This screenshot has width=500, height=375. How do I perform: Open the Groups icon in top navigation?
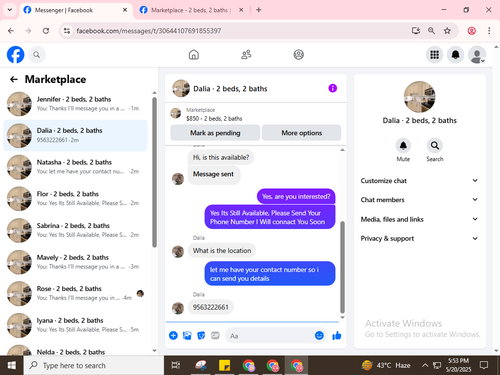tap(298, 55)
